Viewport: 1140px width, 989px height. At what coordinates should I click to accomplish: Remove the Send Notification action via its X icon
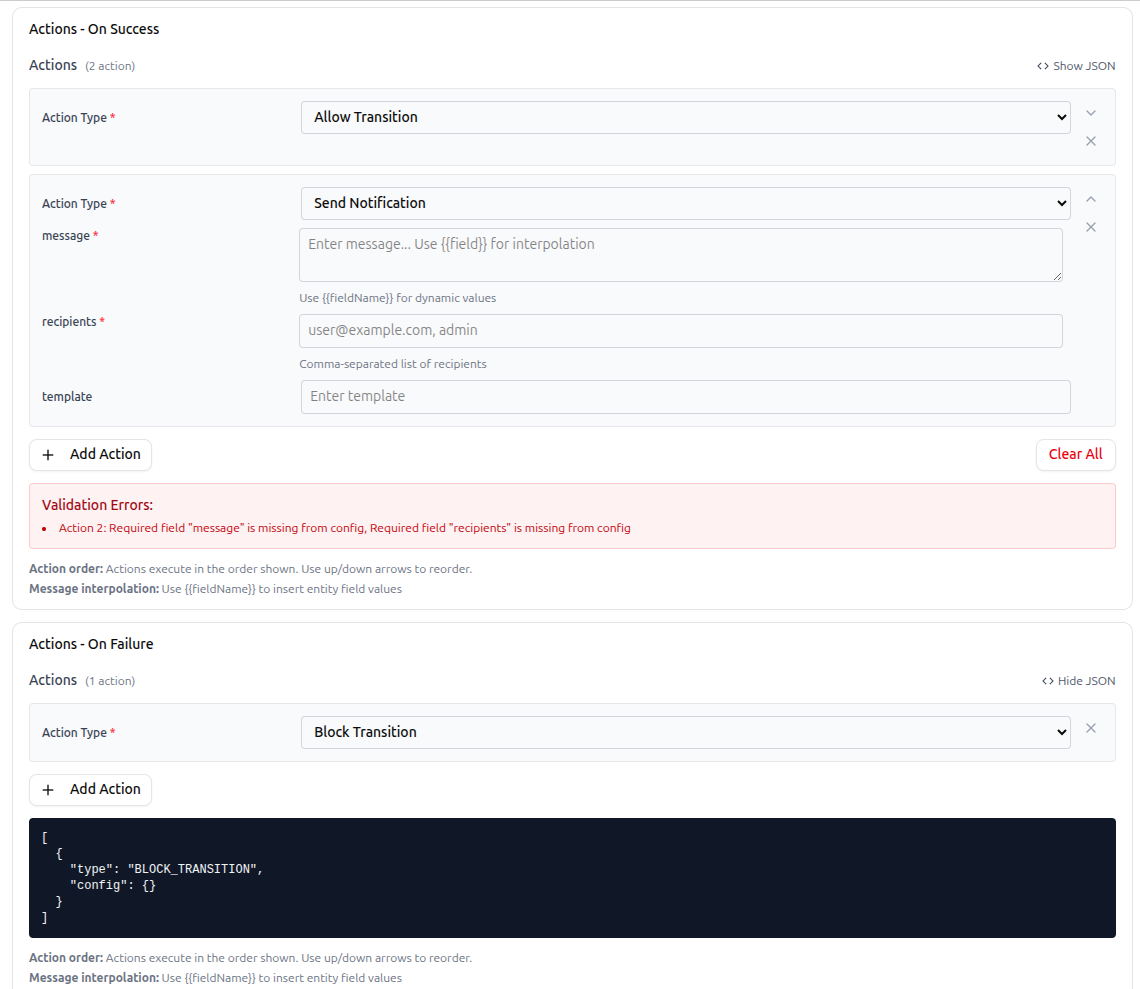(x=1090, y=227)
